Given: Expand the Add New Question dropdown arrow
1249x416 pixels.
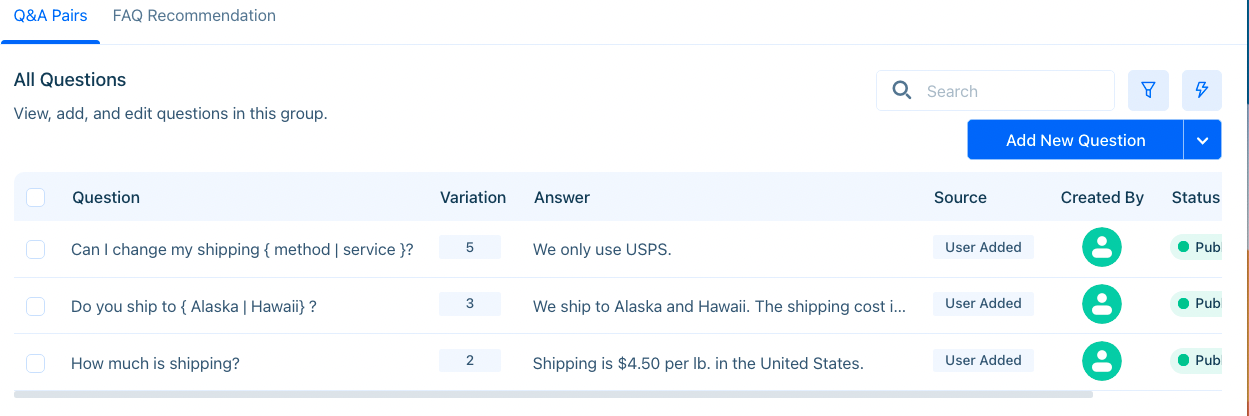Looking at the screenshot, I should coord(1203,140).
